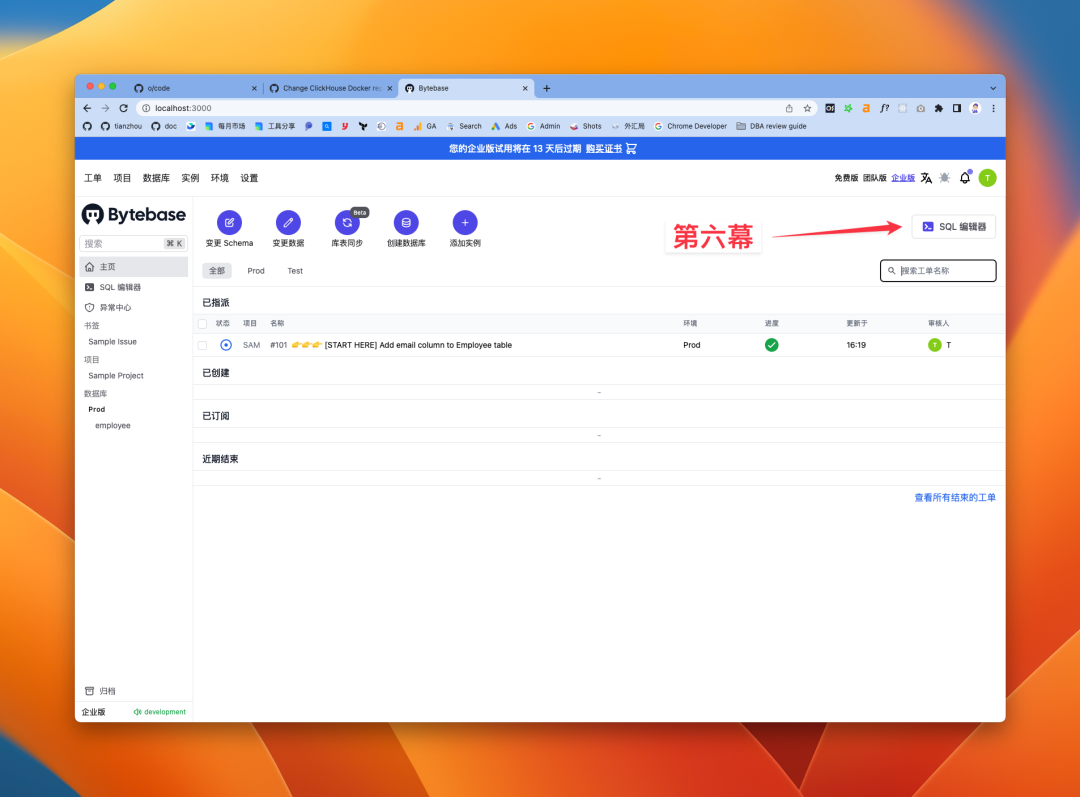
Task: Open the green T user avatar menu
Action: [988, 178]
